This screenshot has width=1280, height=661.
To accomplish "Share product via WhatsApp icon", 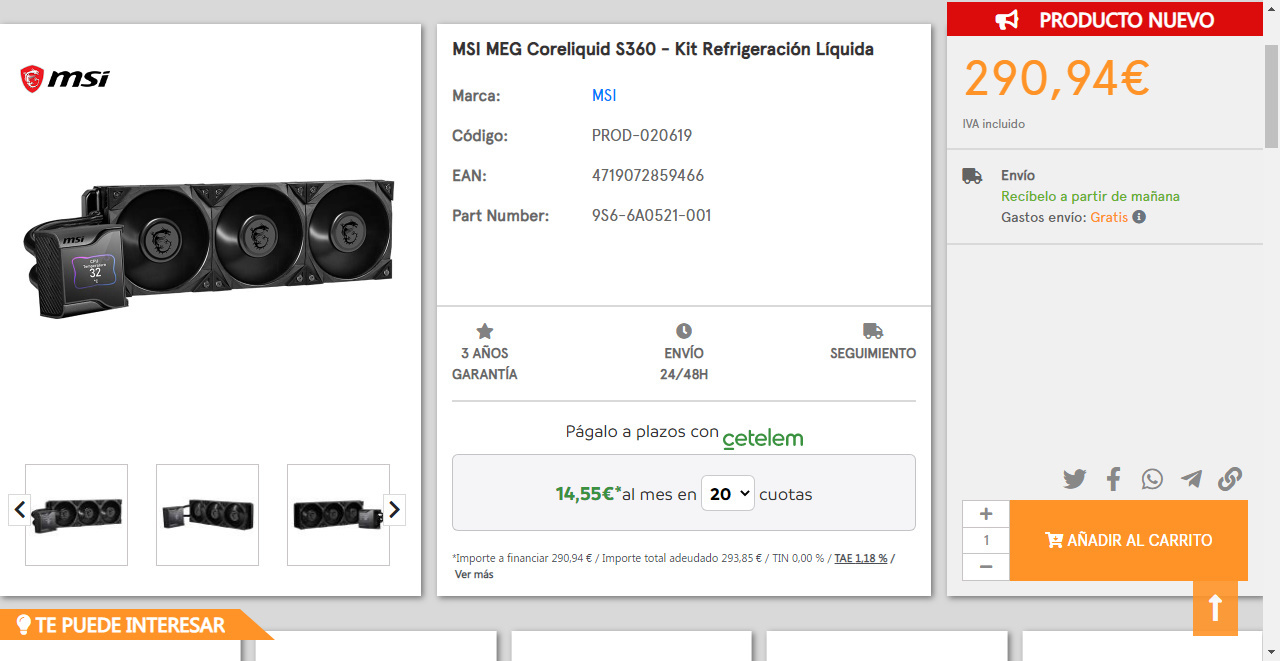I will coord(1152,479).
